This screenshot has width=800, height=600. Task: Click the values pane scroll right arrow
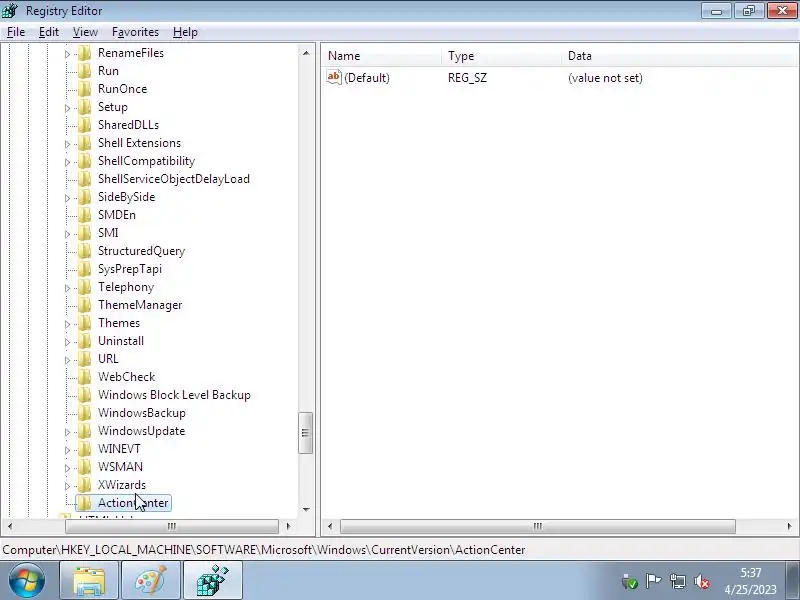tap(789, 526)
